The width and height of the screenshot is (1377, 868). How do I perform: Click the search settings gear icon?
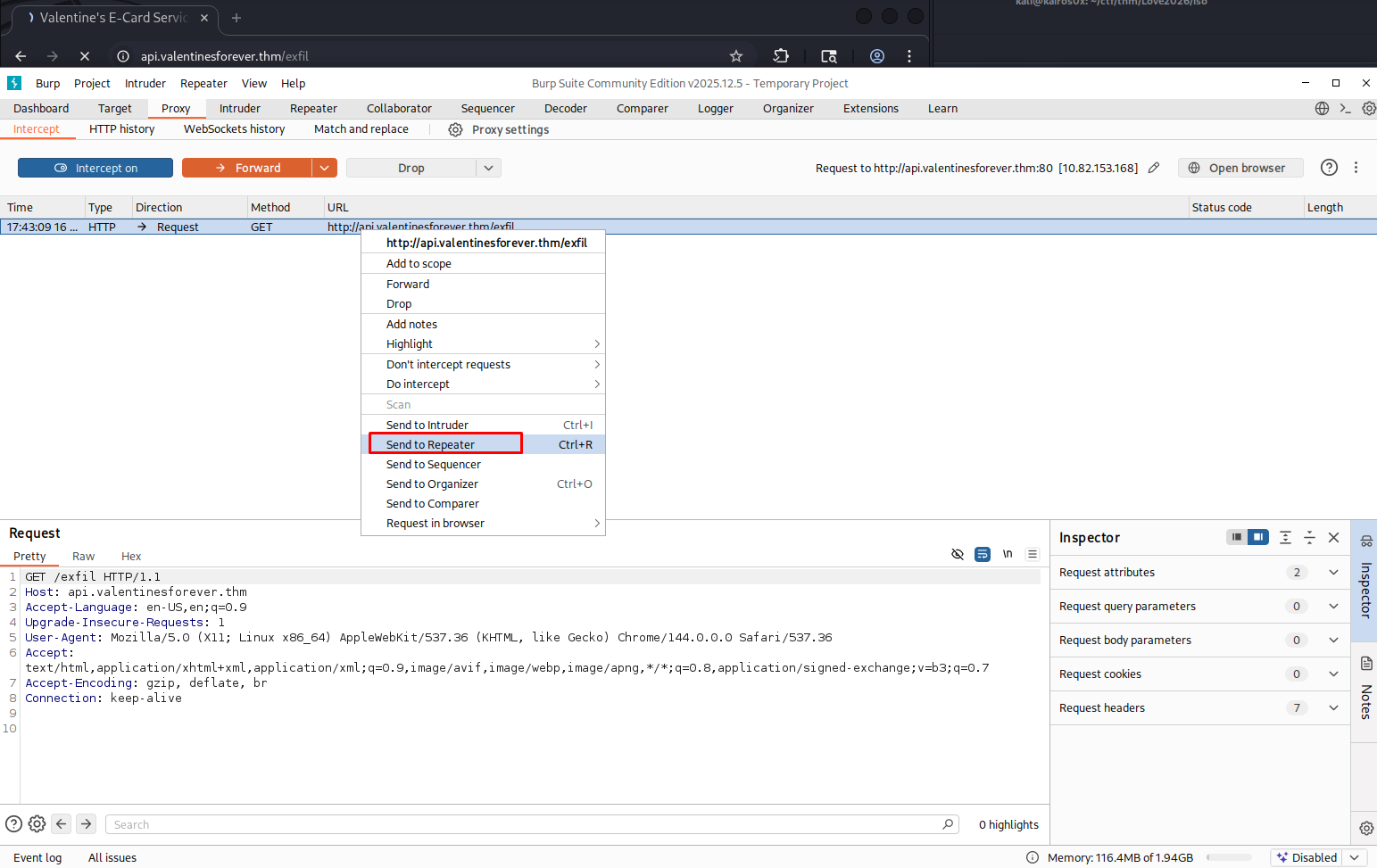point(37,824)
